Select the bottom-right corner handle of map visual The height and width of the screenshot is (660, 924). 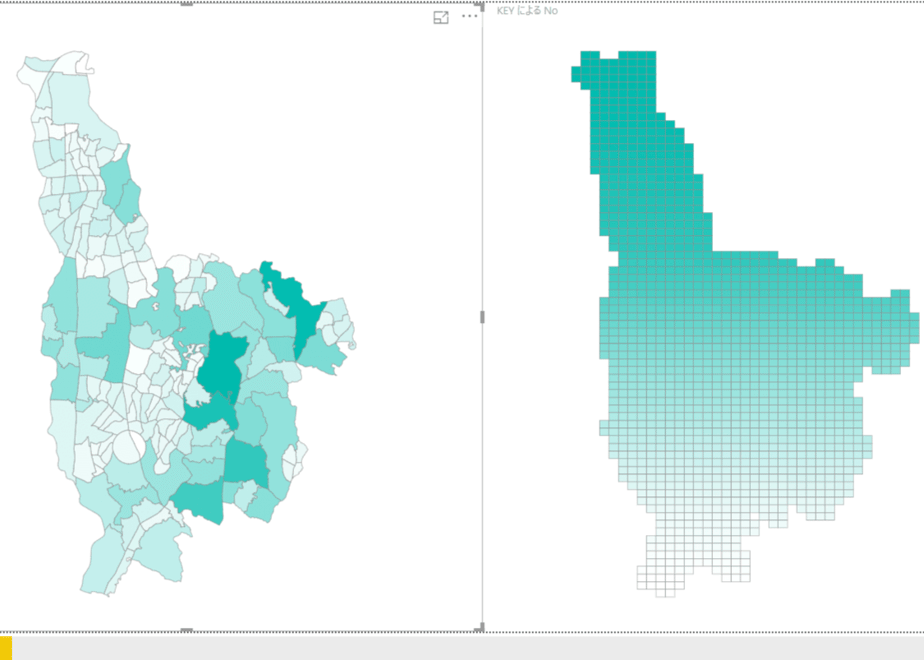pyautogui.click(x=481, y=628)
